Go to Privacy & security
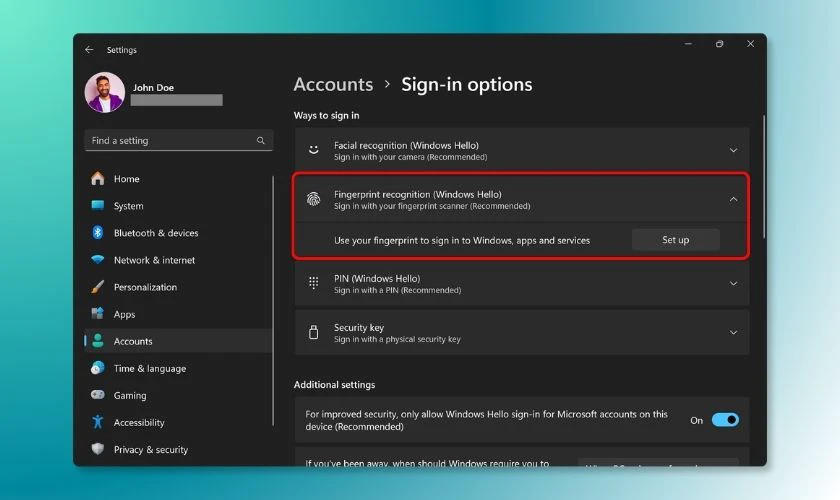This screenshot has height=500, width=840. 178,449
